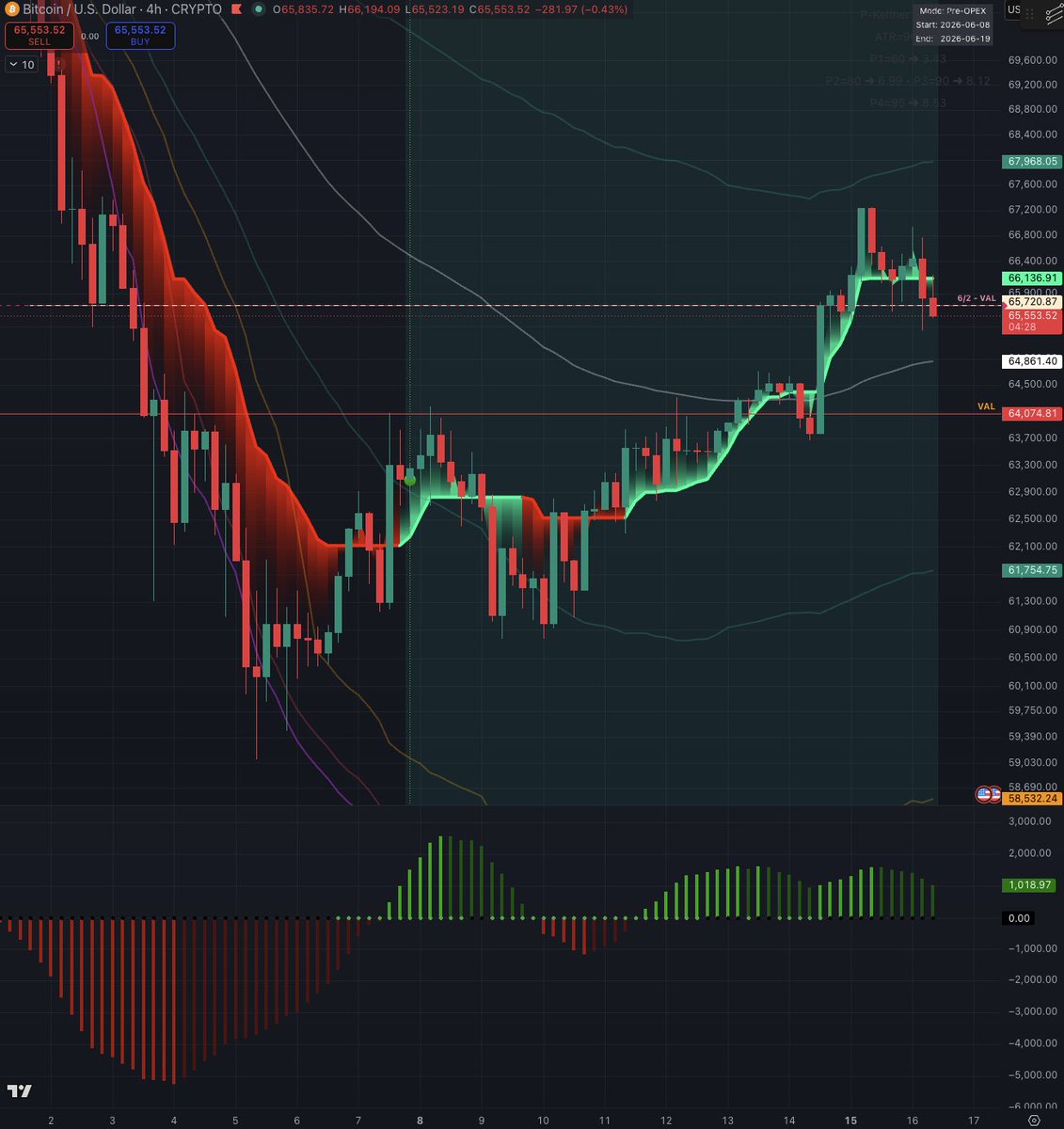Open chart settings gear at axis corner

pyautogui.click(x=1034, y=1121)
